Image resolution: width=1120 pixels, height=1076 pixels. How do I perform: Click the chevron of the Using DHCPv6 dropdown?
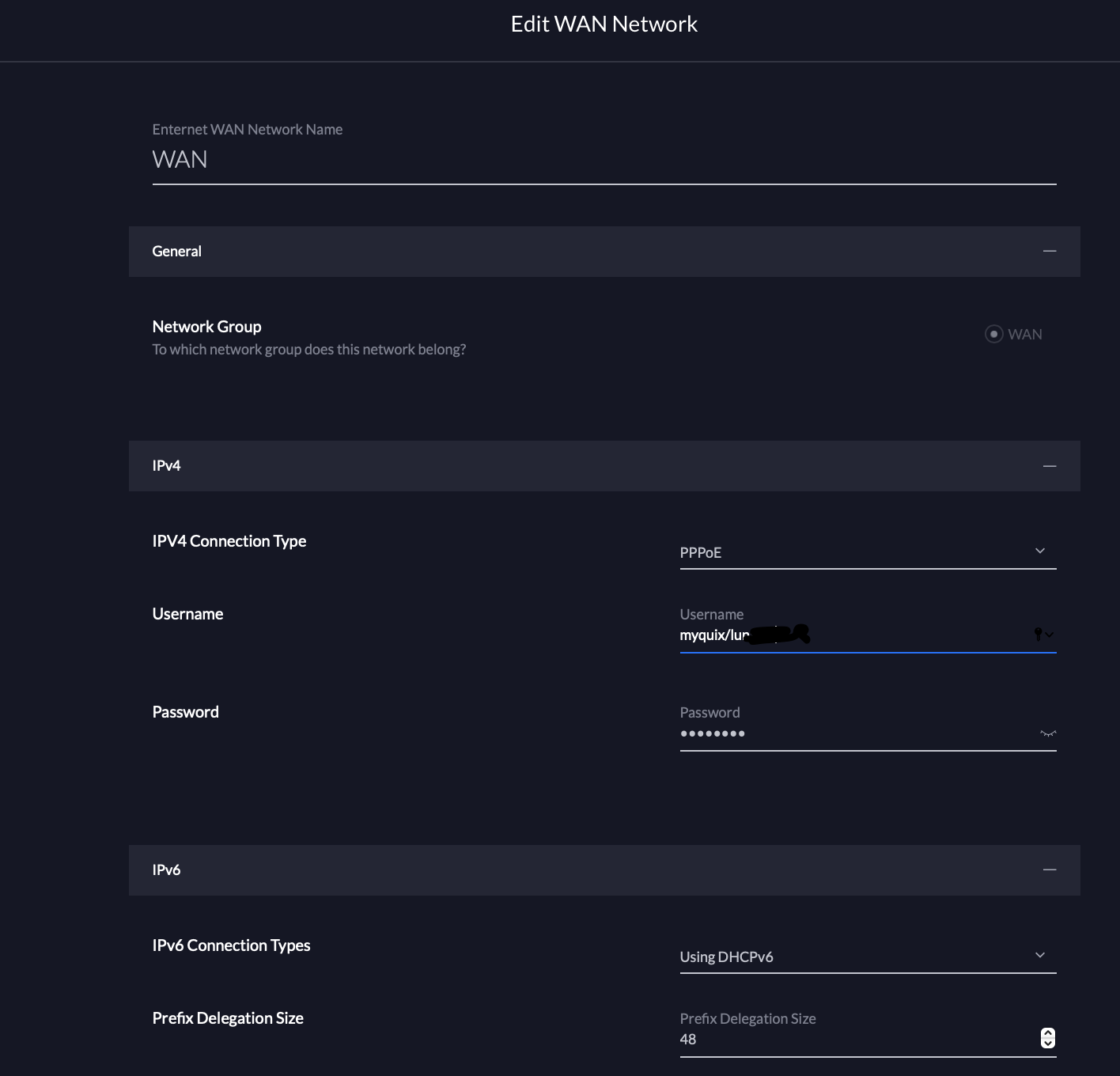pyautogui.click(x=1040, y=956)
